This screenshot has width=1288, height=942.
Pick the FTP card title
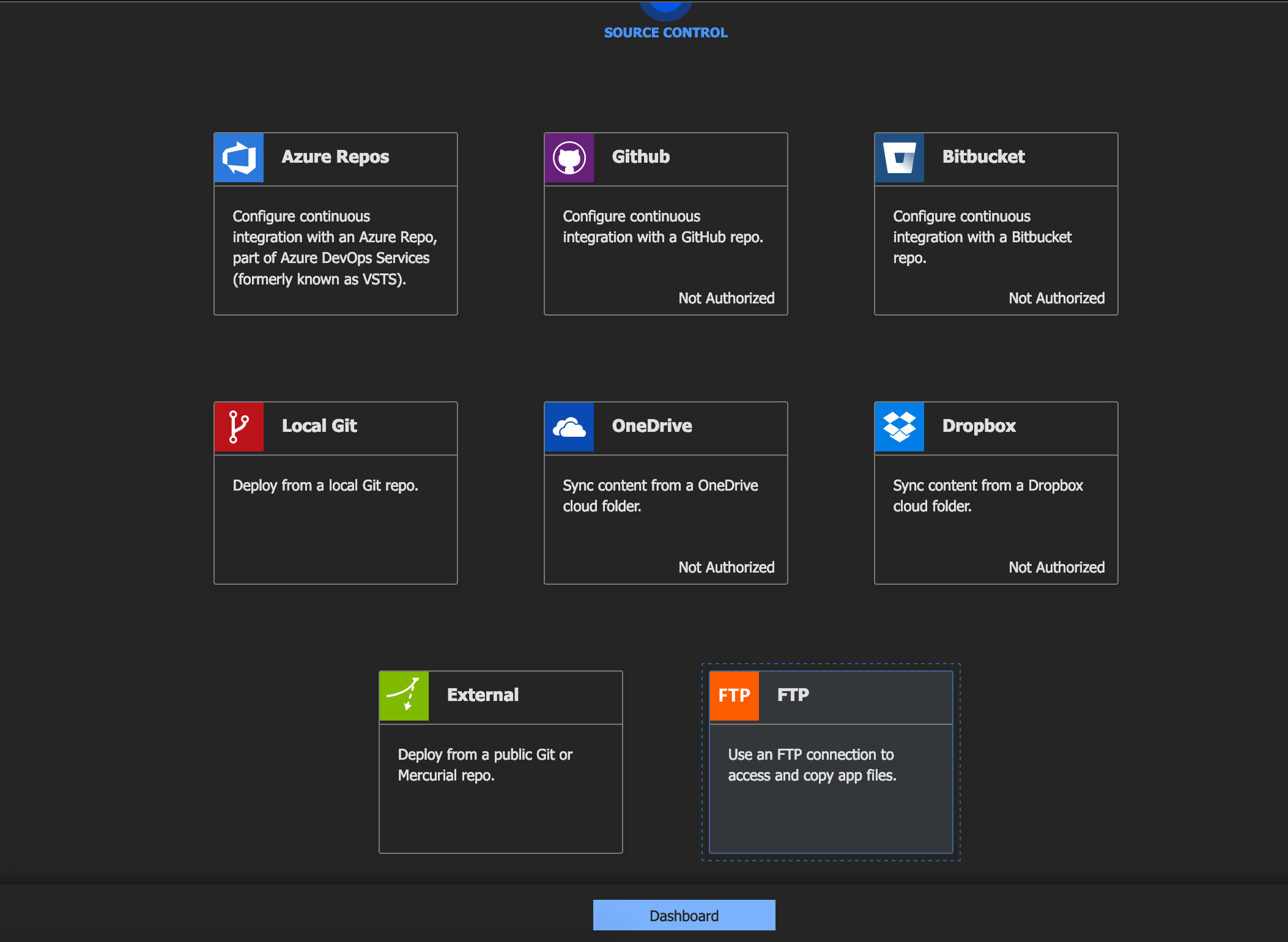coord(793,695)
